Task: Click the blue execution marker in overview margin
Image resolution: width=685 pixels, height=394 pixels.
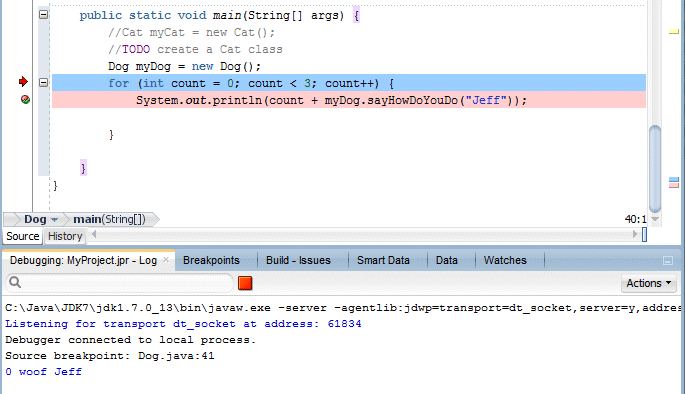Action: pos(674,180)
